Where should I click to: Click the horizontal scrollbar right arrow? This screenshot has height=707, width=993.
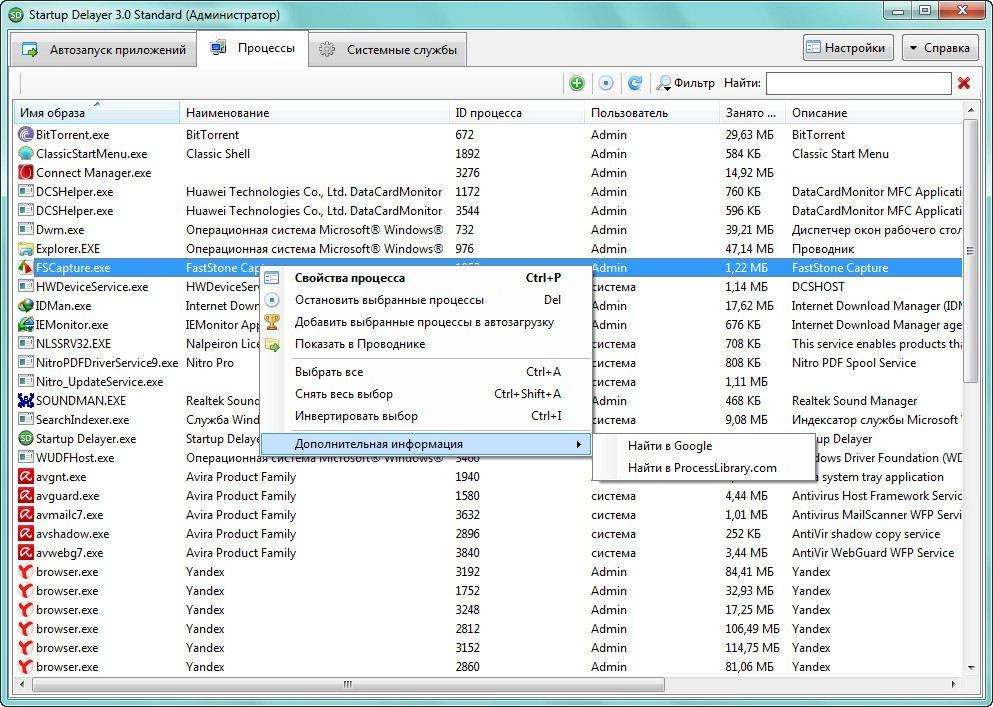tap(954, 684)
